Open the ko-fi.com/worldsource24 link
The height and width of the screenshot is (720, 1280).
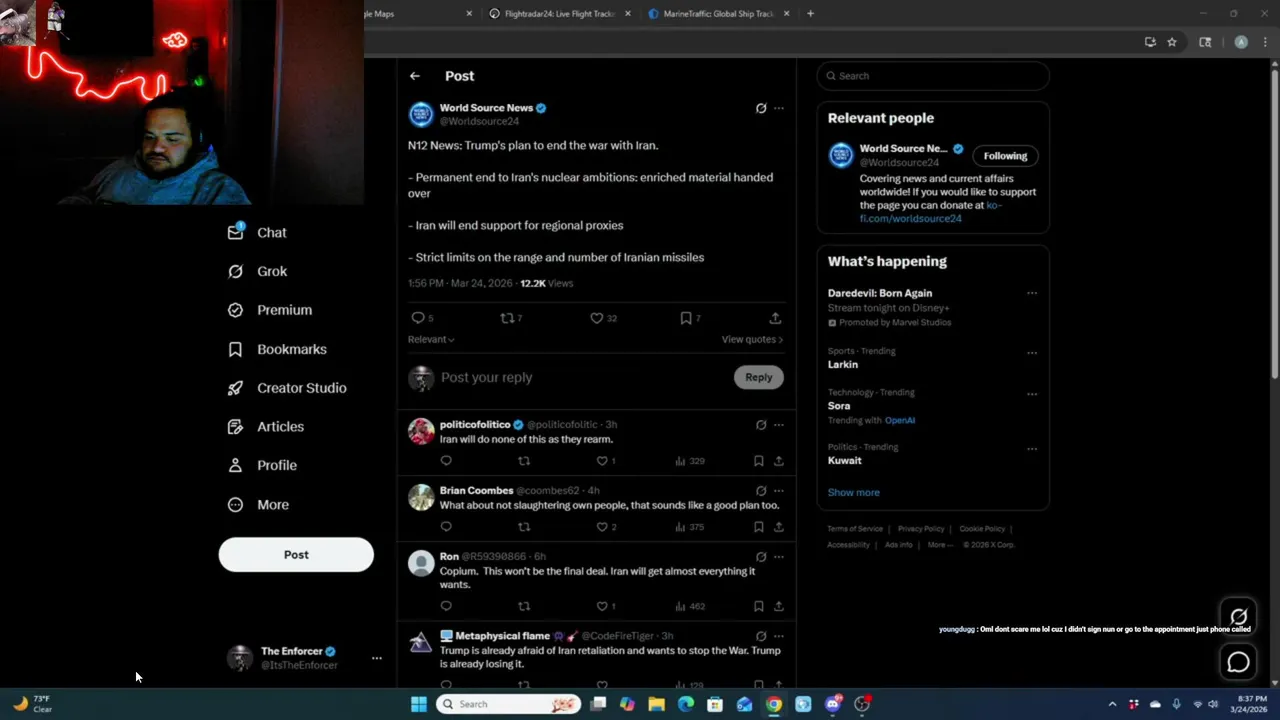coord(930,212)
